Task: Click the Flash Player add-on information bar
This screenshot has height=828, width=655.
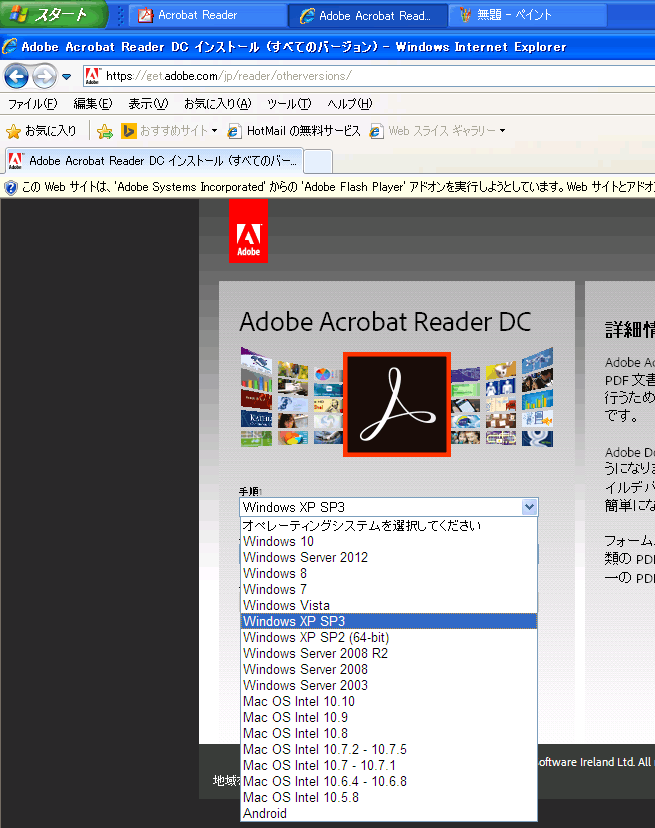Action: [x=328, y=187]
